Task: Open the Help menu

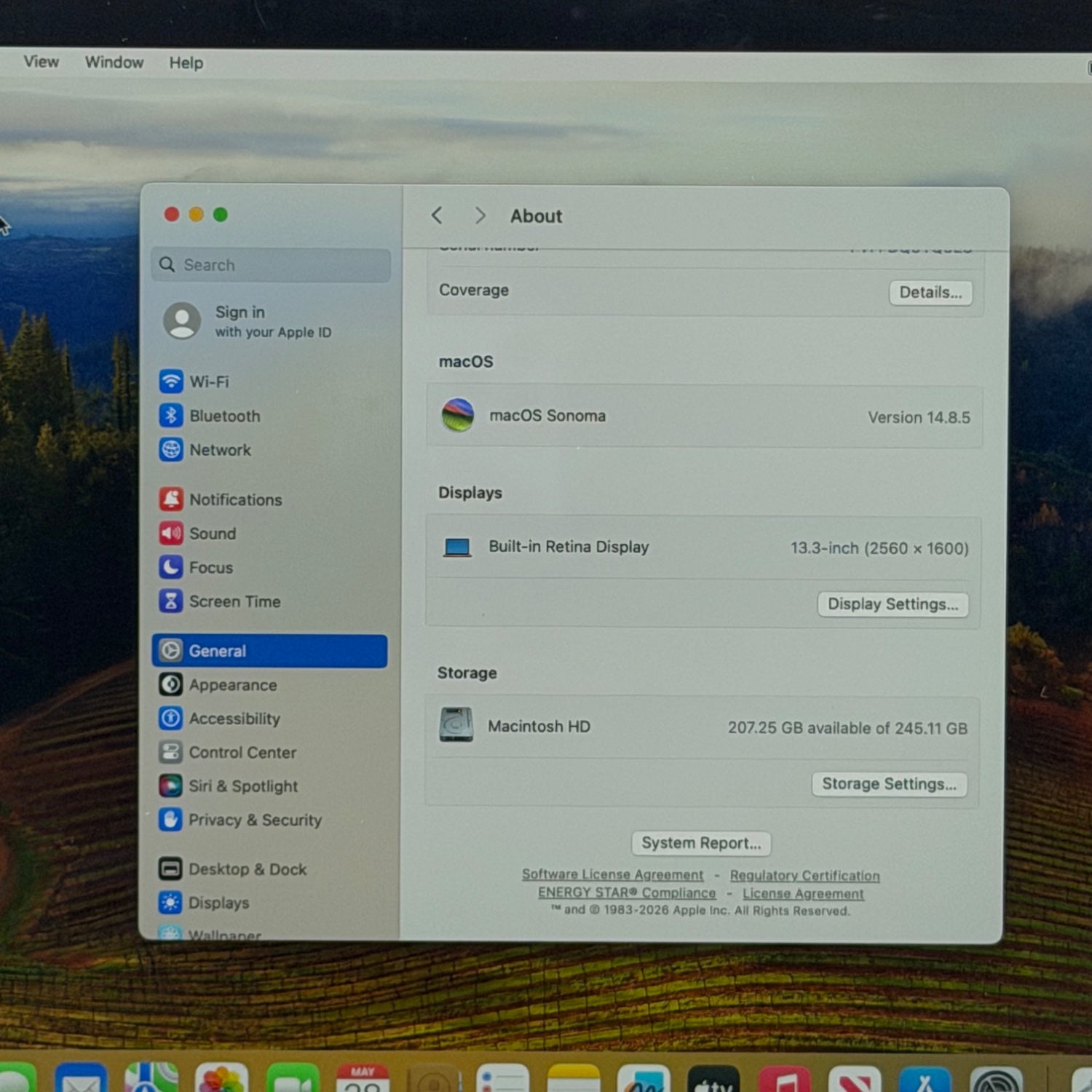Action: 186,63
